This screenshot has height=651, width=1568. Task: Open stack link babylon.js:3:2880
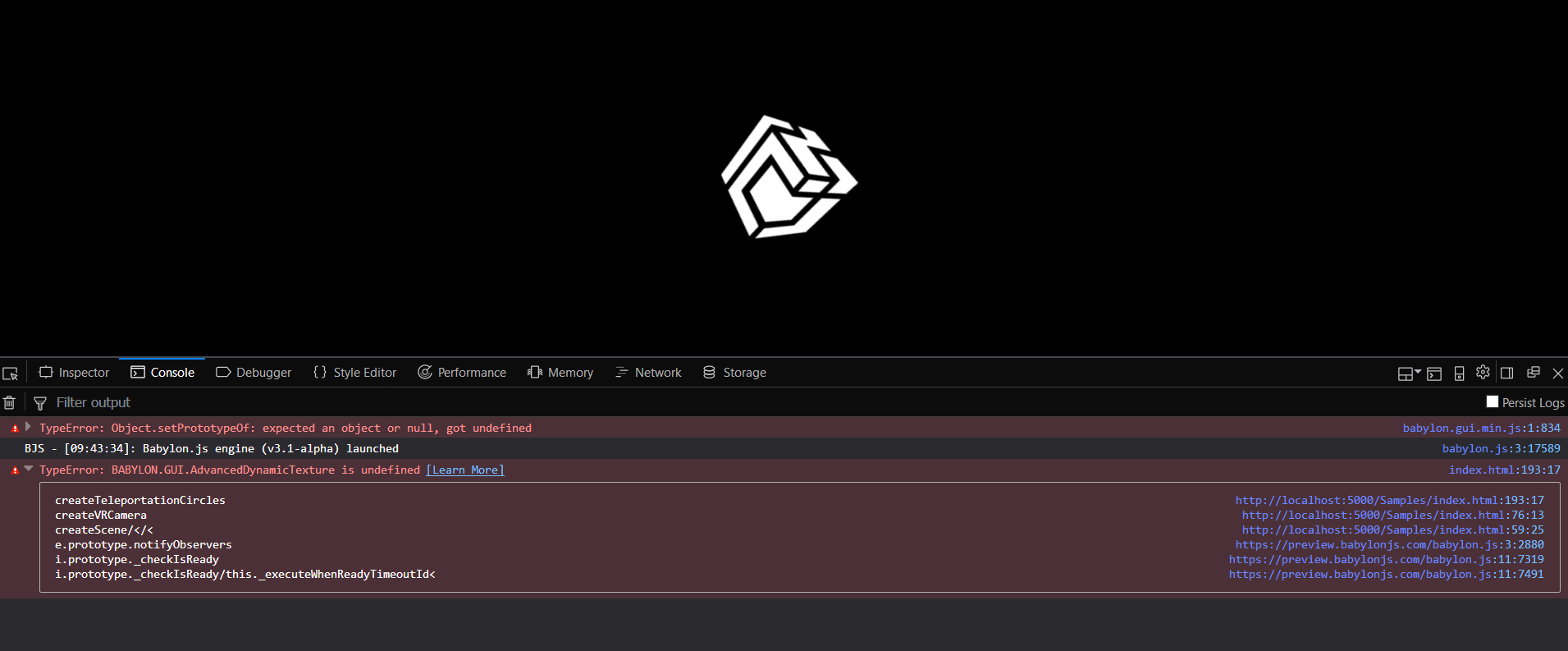point(1389,545)
